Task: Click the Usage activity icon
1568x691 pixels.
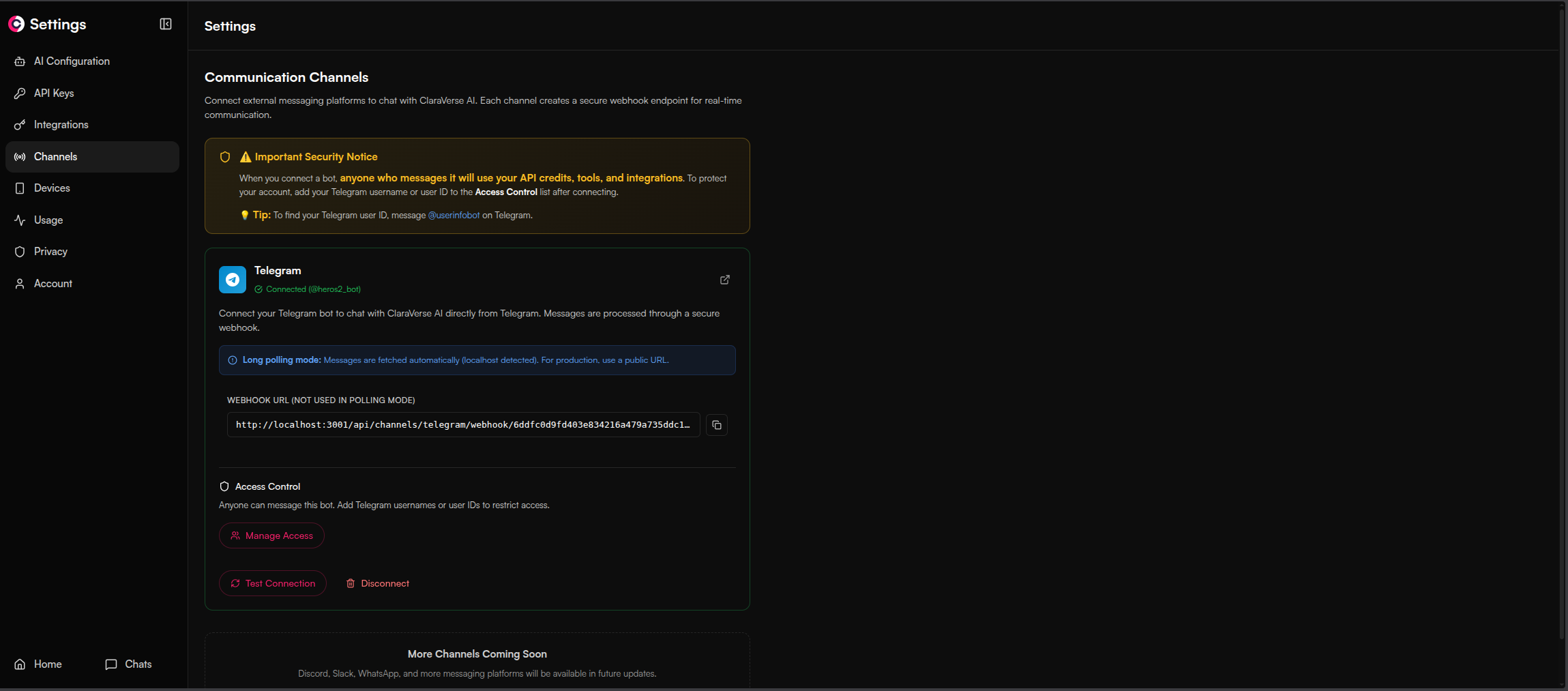Action: click(20, 220)
